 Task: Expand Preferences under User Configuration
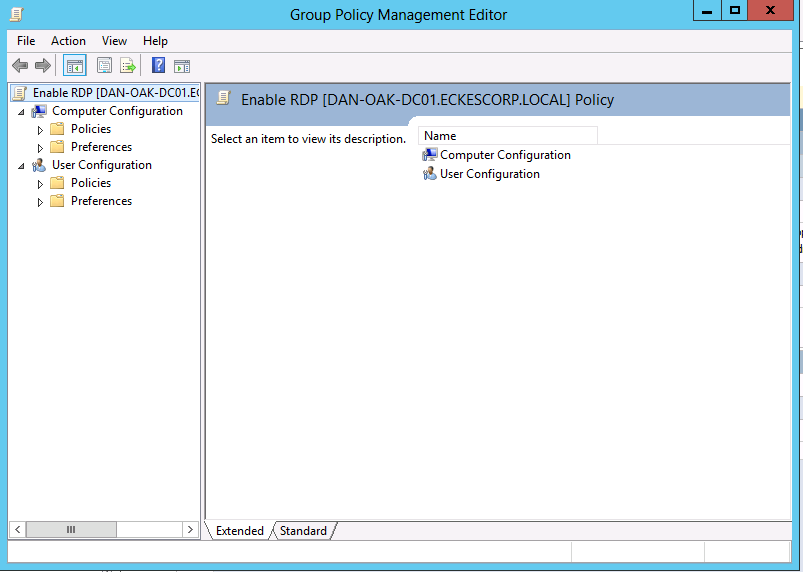coord(40,202)
